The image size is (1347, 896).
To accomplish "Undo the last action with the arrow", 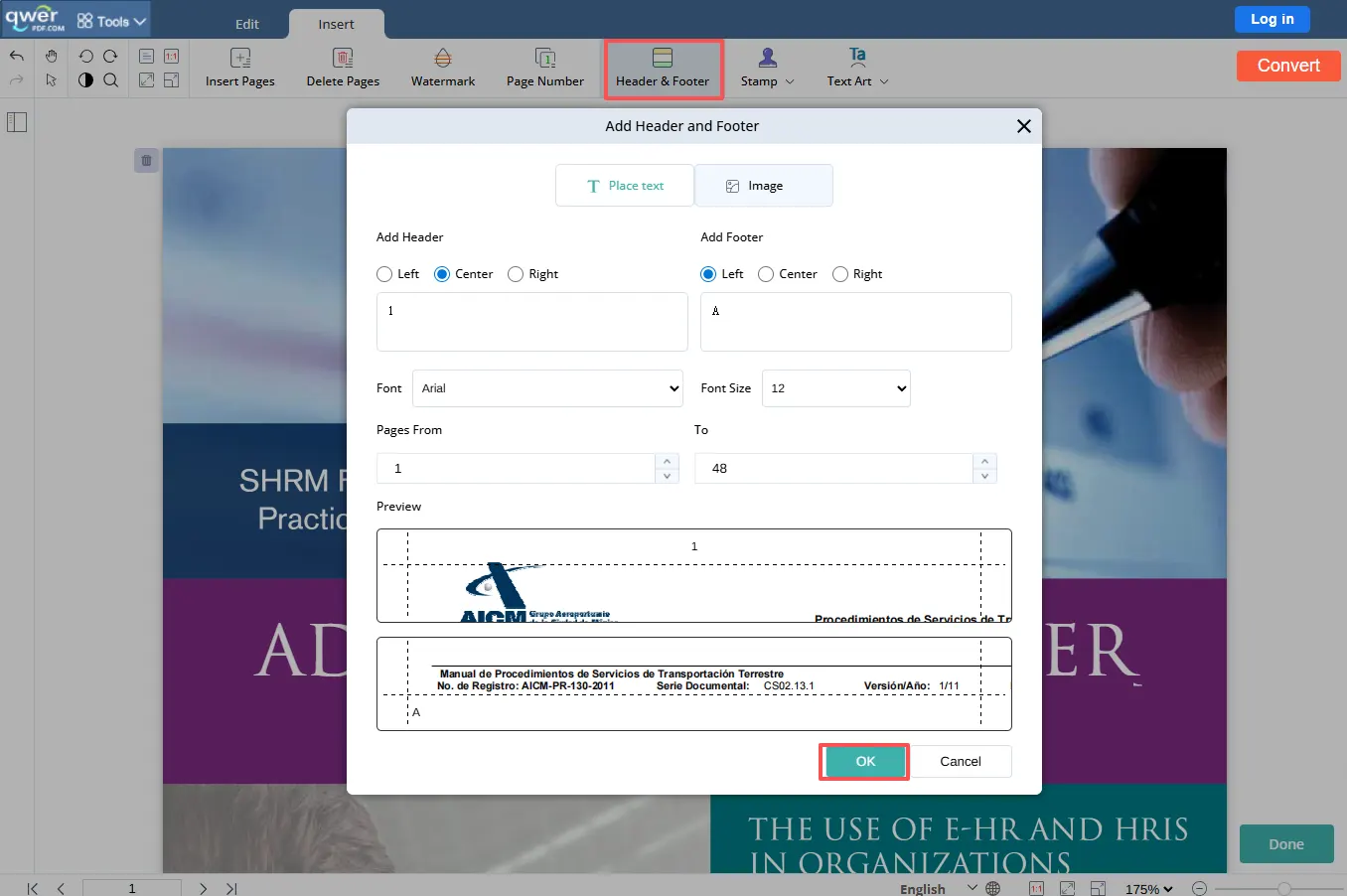I will click(17, 57).
